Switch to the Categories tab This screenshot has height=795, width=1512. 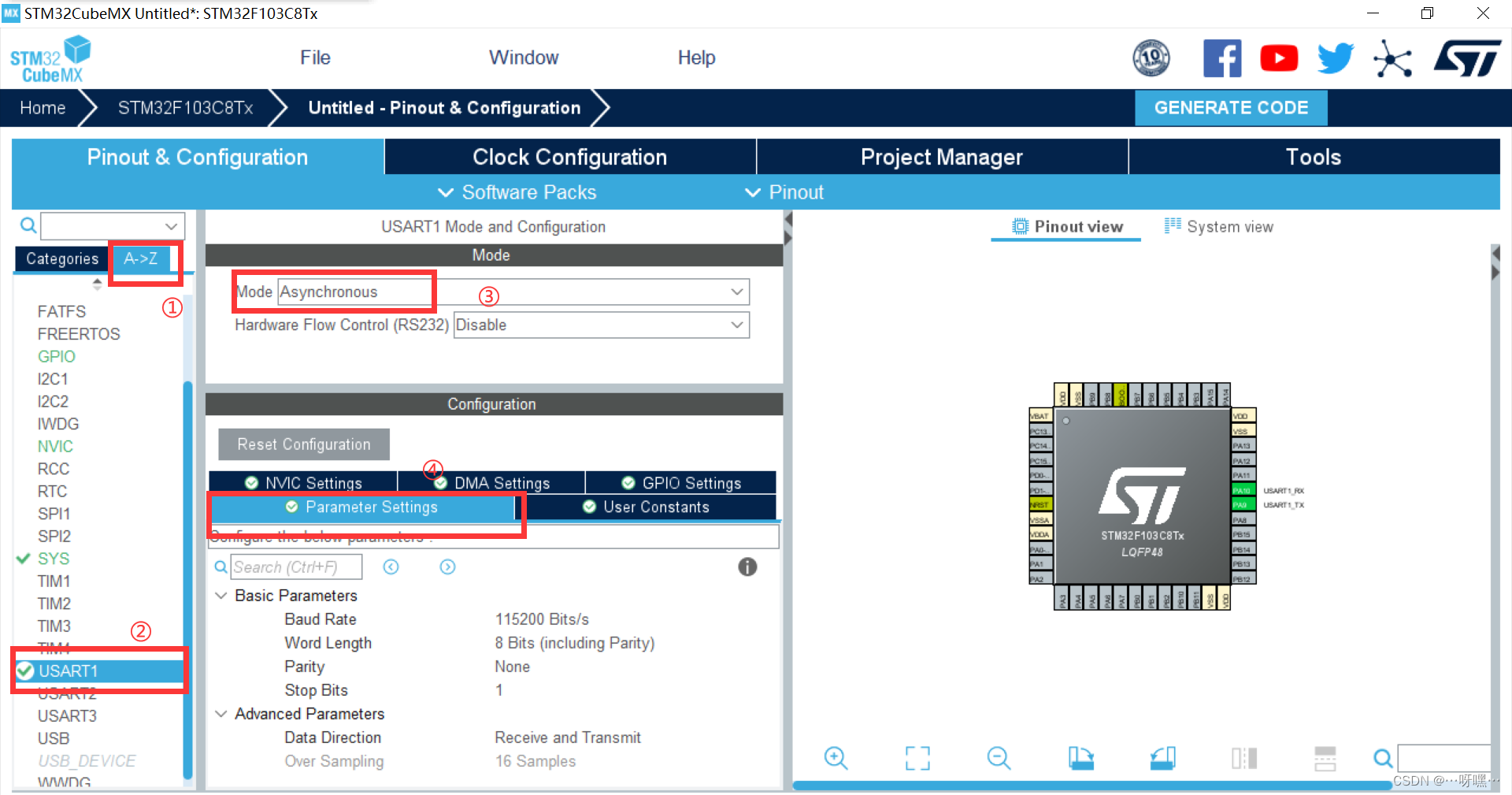pyautogui.click(x=62, y=258)
